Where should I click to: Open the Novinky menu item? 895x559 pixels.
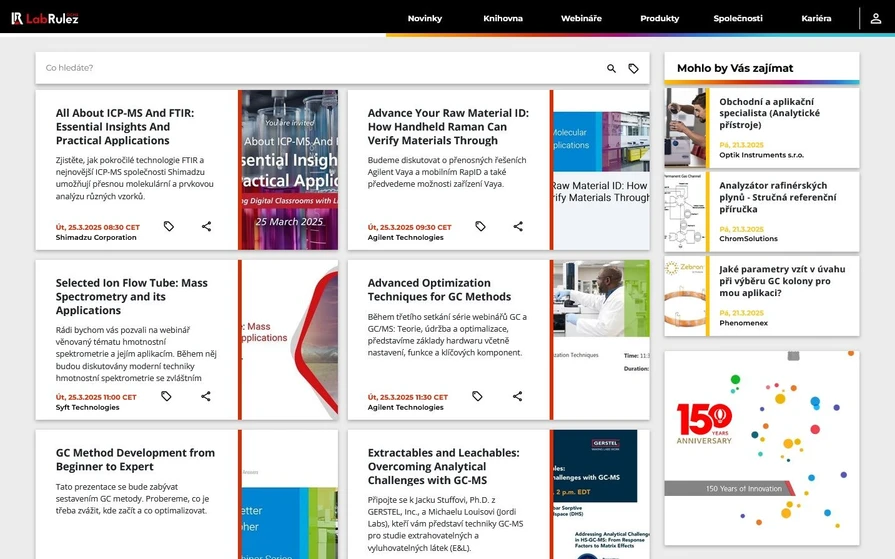click(424, 18)
